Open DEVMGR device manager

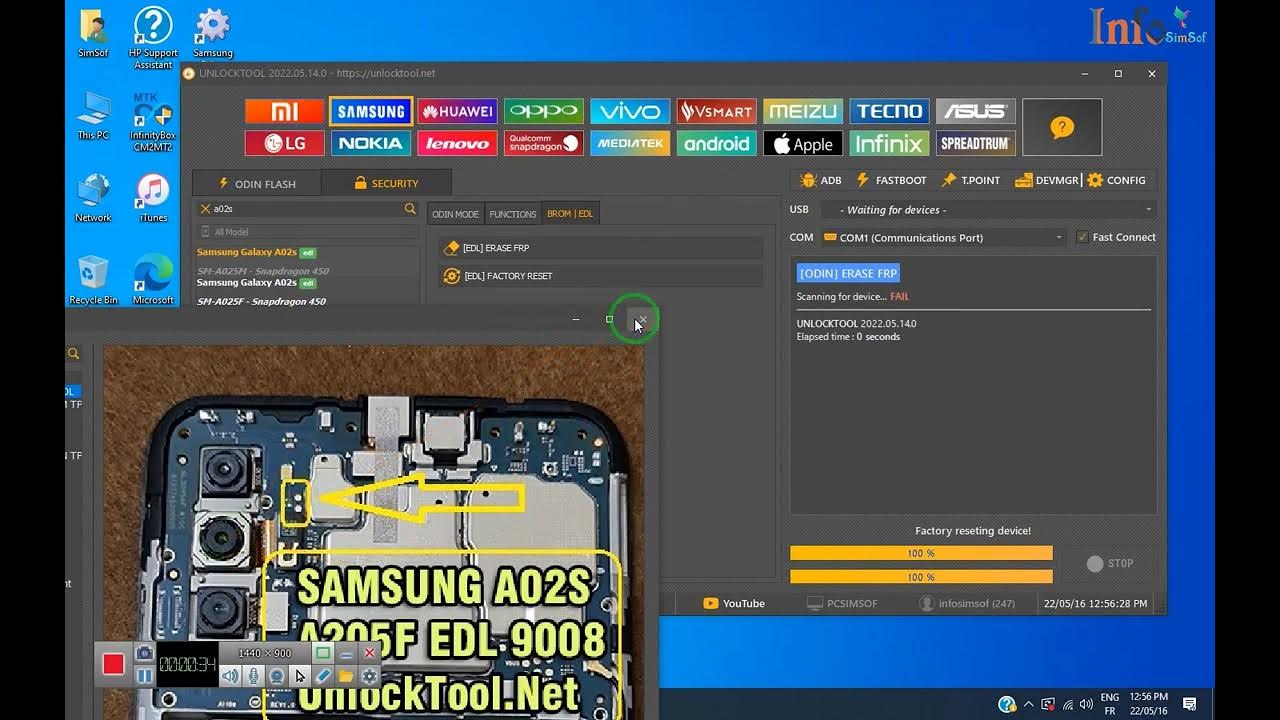tap(1046, 181)
